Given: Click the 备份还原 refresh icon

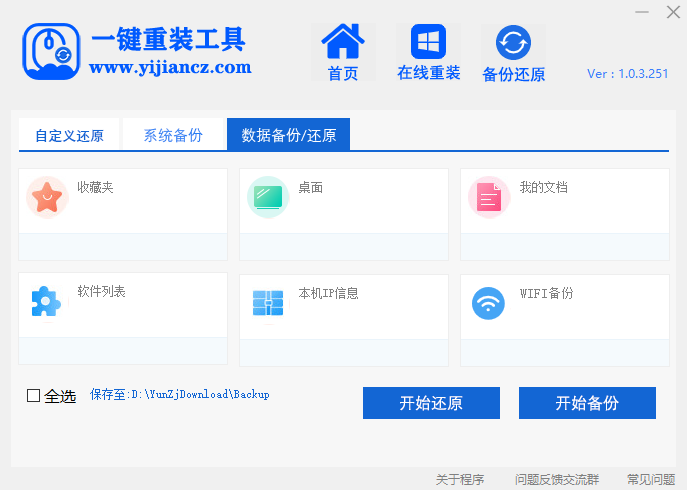Looking at the screenshot, I should coord(513,43).
